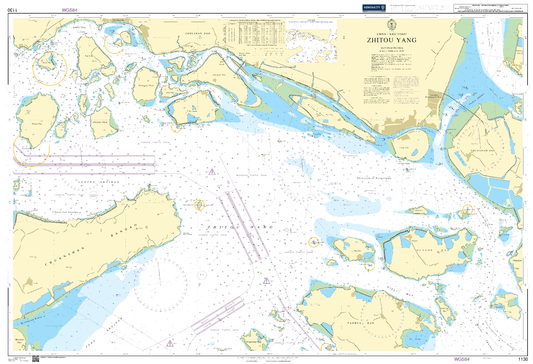Click the yellow-circled buoy west of the diagonal lanes

199,205
